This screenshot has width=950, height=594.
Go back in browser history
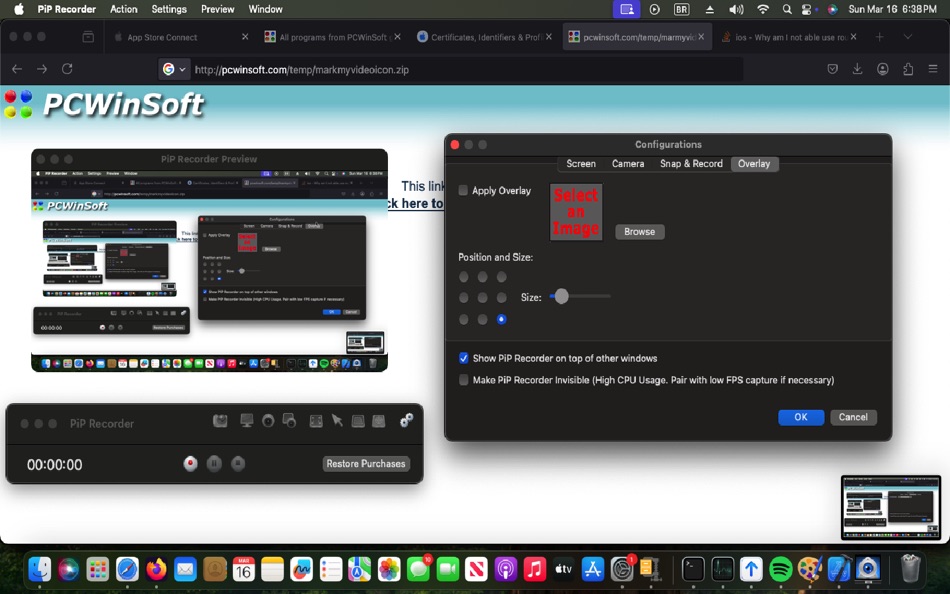[x=17, y=69]
